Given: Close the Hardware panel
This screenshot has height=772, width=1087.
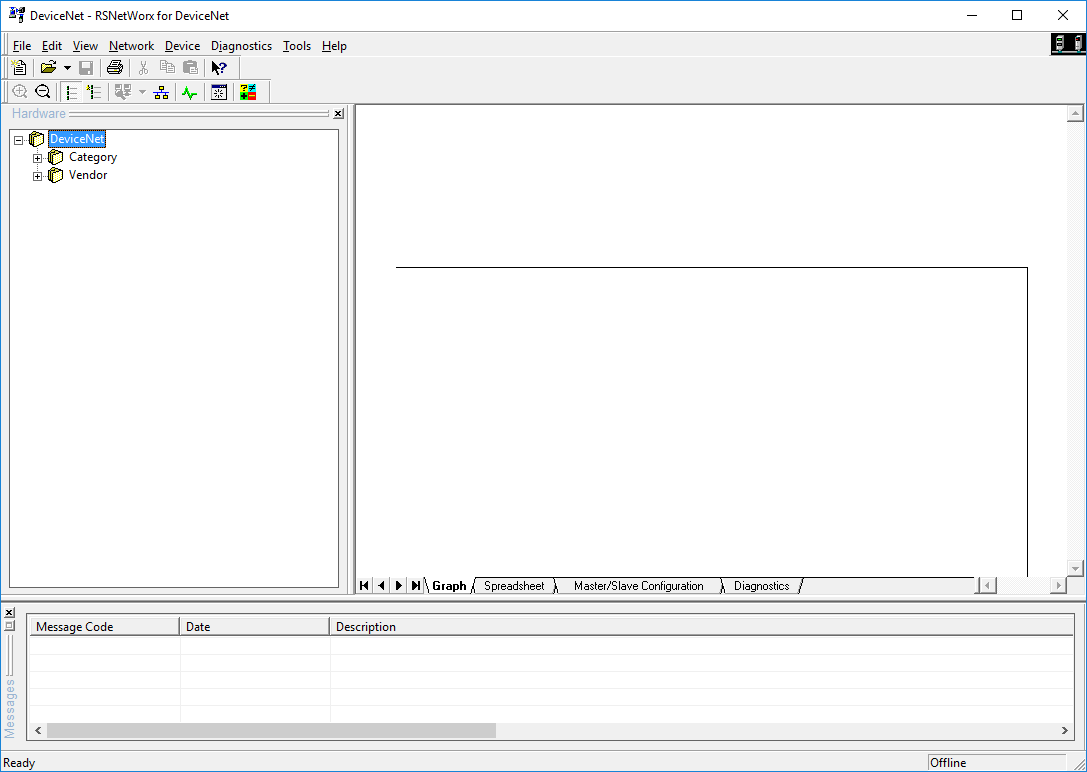Looking at the screenshot, I should (338, 114).
